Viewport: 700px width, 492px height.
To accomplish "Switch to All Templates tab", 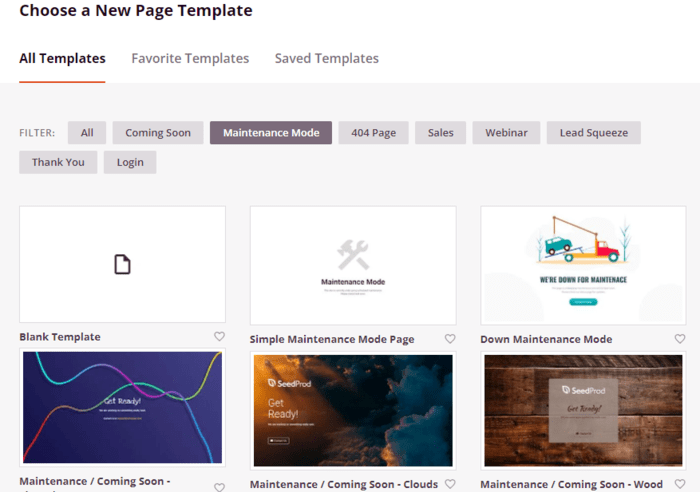I will coord(62,58).
